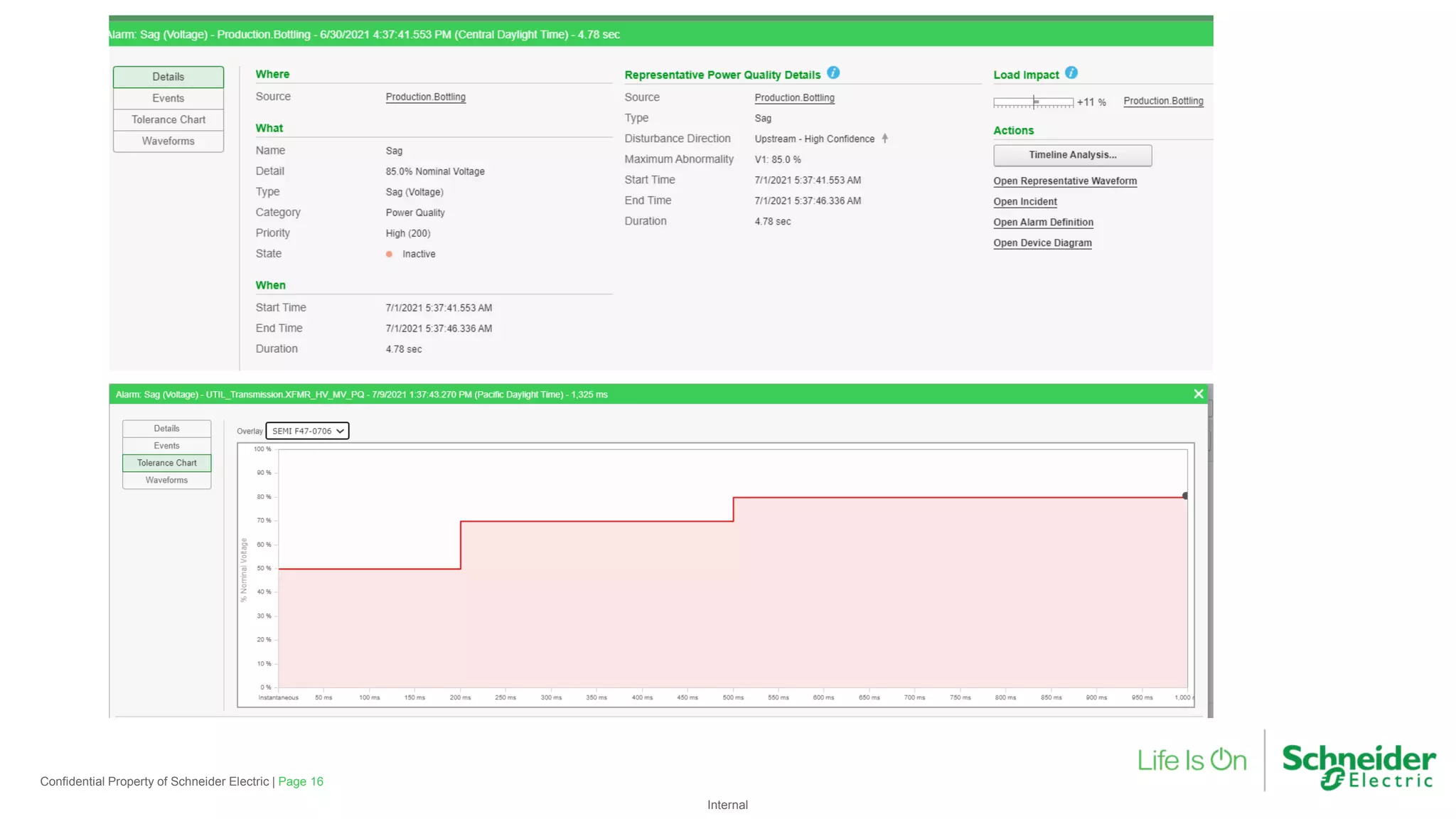Click 'V1: 85.0 %' maximum abnormality value
This screenshot has height=819, width=1456.
tap(778, 159)
